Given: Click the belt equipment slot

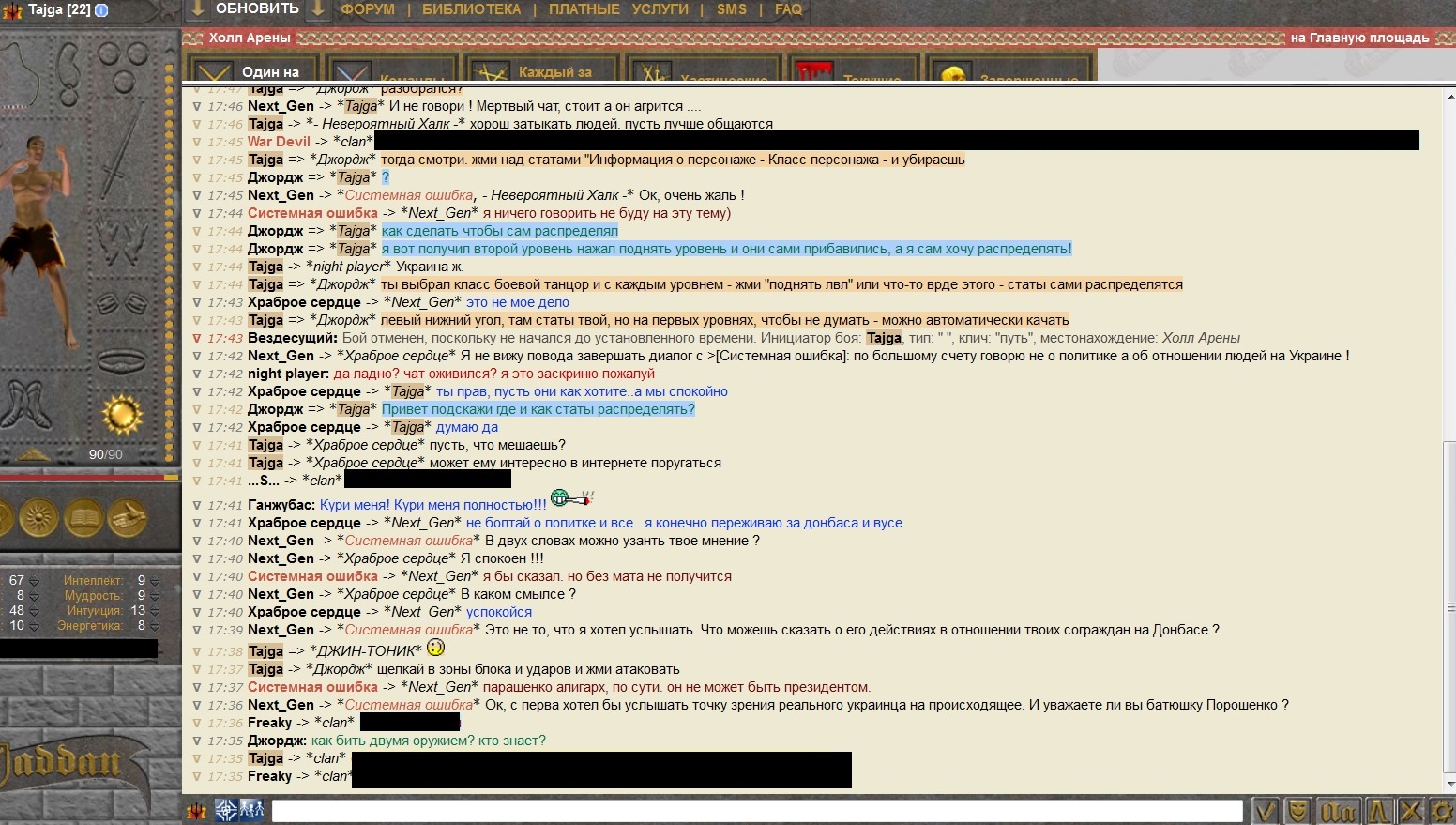Looking at the screenshot, I should (x=122, y=361).
